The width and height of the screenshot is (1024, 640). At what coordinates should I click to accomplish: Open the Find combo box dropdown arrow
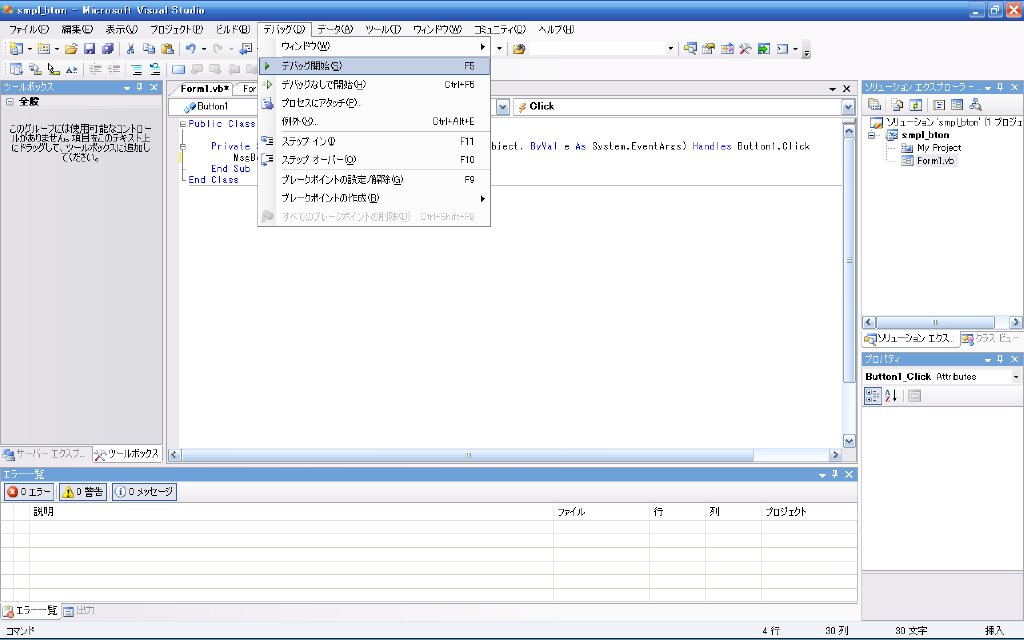[x=670, y=49]
